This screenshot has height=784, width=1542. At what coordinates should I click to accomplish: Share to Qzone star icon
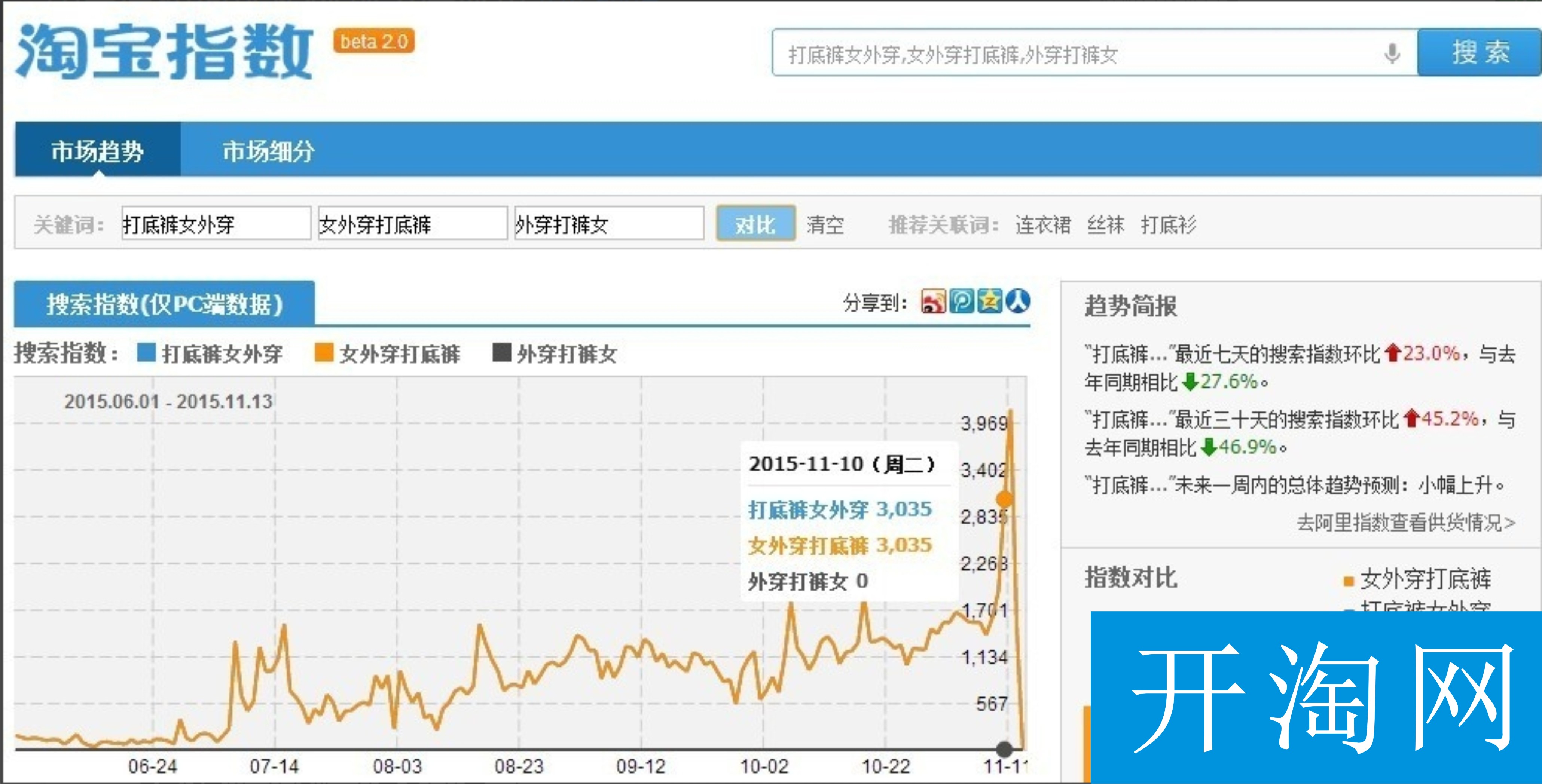pyautogui.click(x=989, y=301)
